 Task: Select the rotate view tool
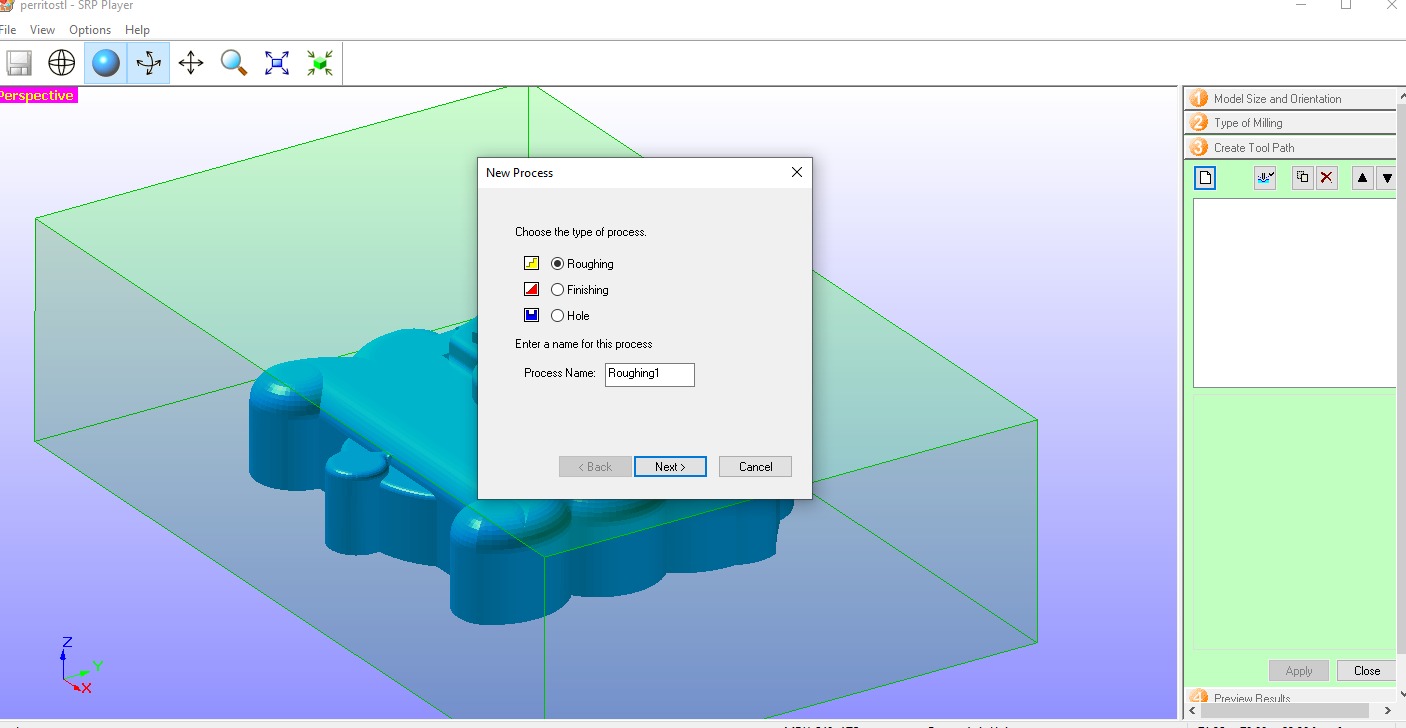(x=148, y=63)
